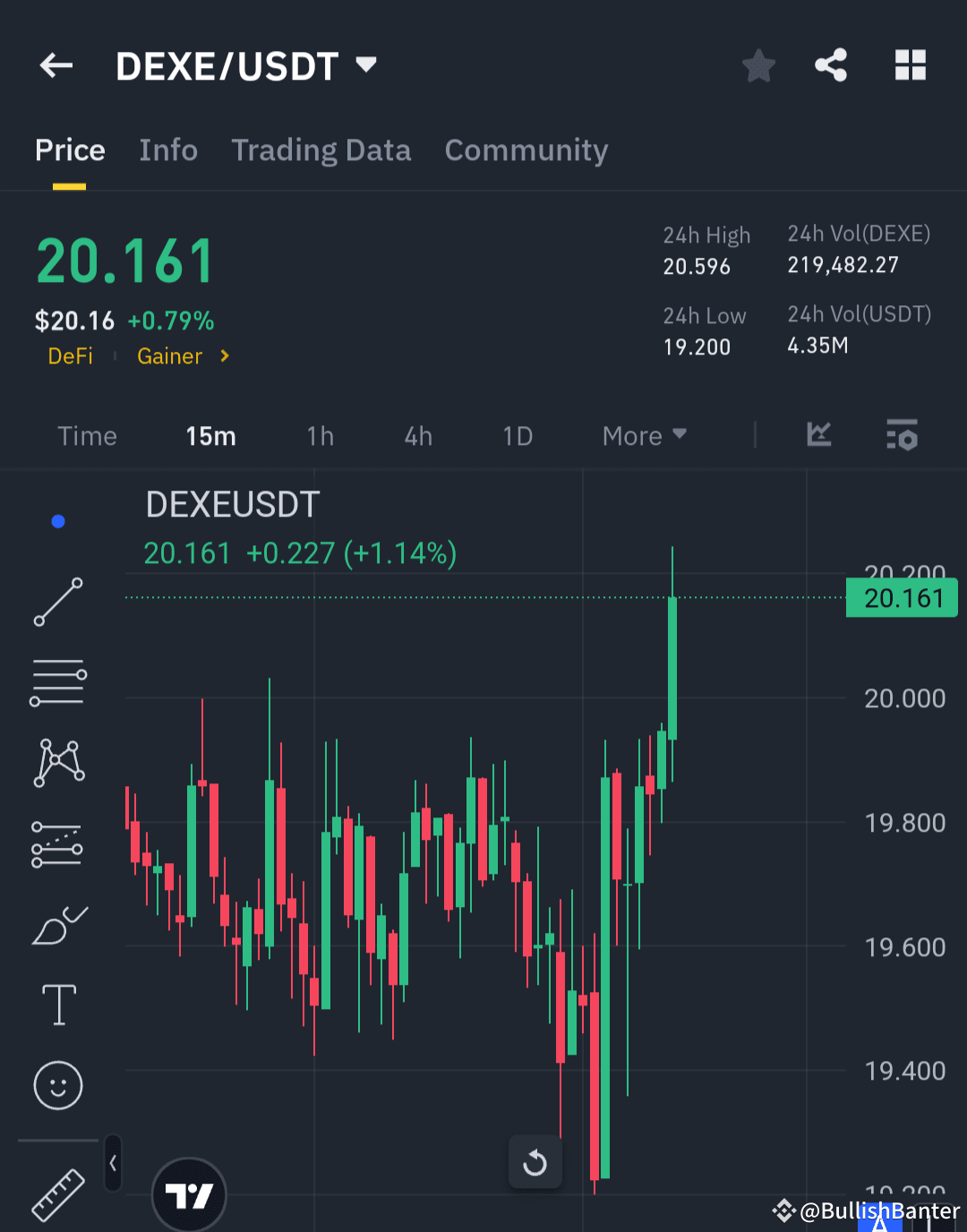Select the brush drawing tool
The width and height of the screenshot is (967, 1232).
tap(57, 925)
